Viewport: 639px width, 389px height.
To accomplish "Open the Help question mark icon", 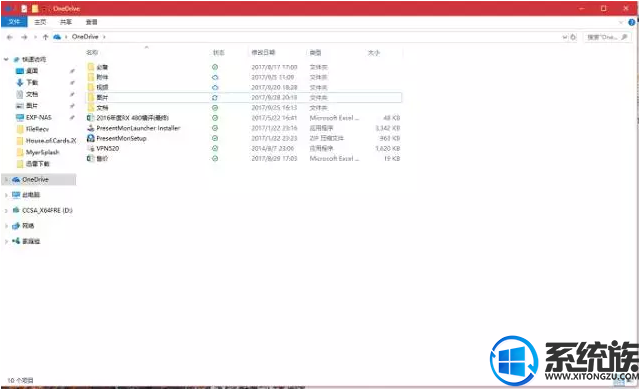I will [x=632, y=22].
